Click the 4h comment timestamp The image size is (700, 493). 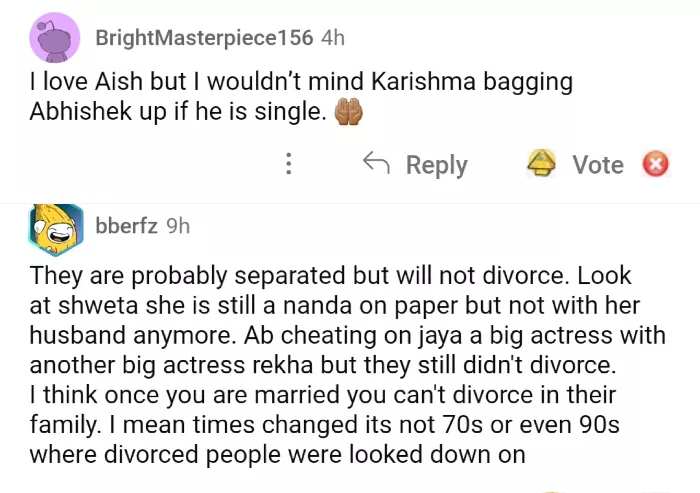[x=332, y=38]
